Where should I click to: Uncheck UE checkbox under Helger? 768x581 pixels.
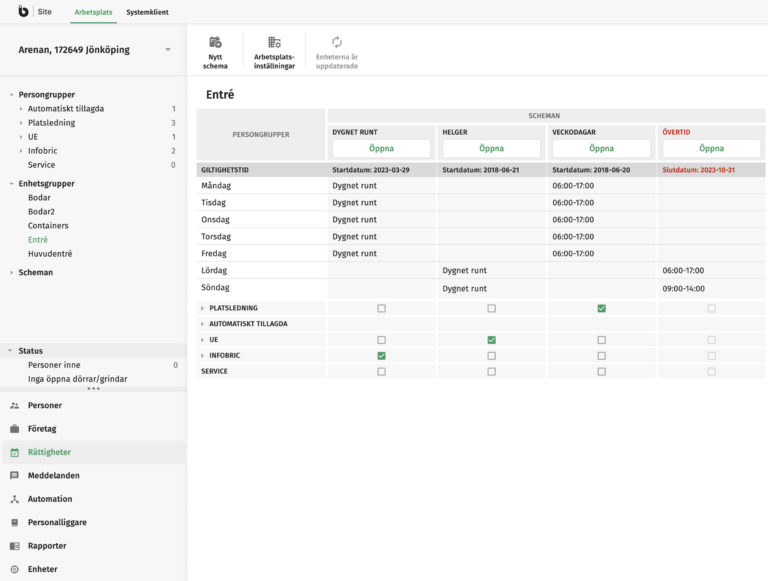coord(491,340)
